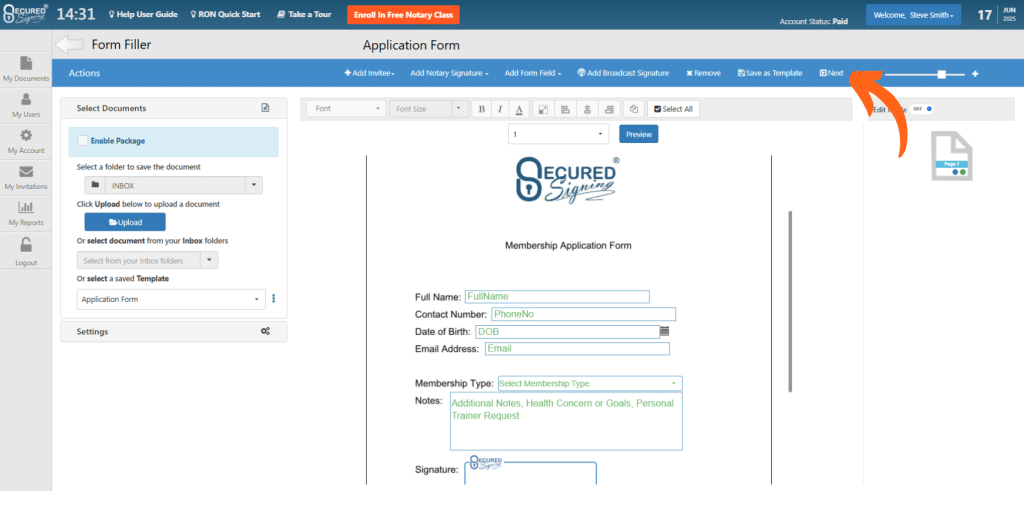Click Enroll In Free Notary Class
Image resolution: width=1024 pixels, height=514 pixels.
403,15
